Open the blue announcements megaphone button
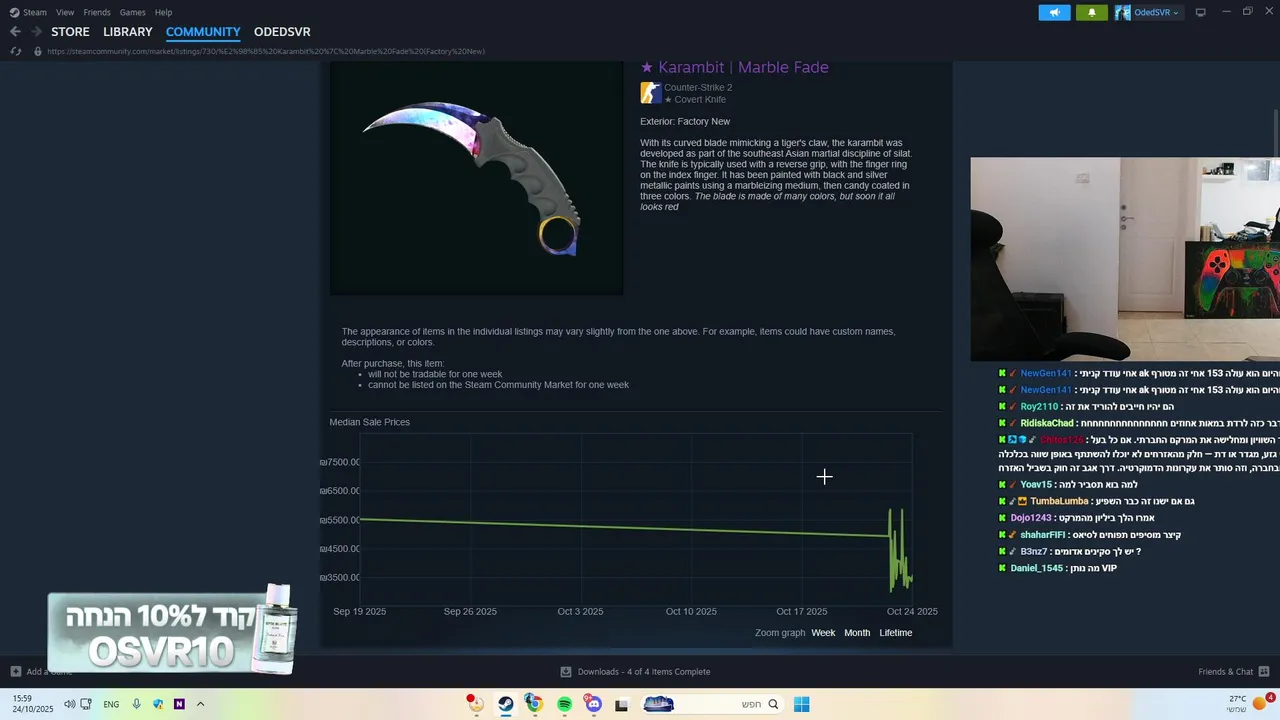The height and width of the screenshot is (720, 1280). [1054, 12]
